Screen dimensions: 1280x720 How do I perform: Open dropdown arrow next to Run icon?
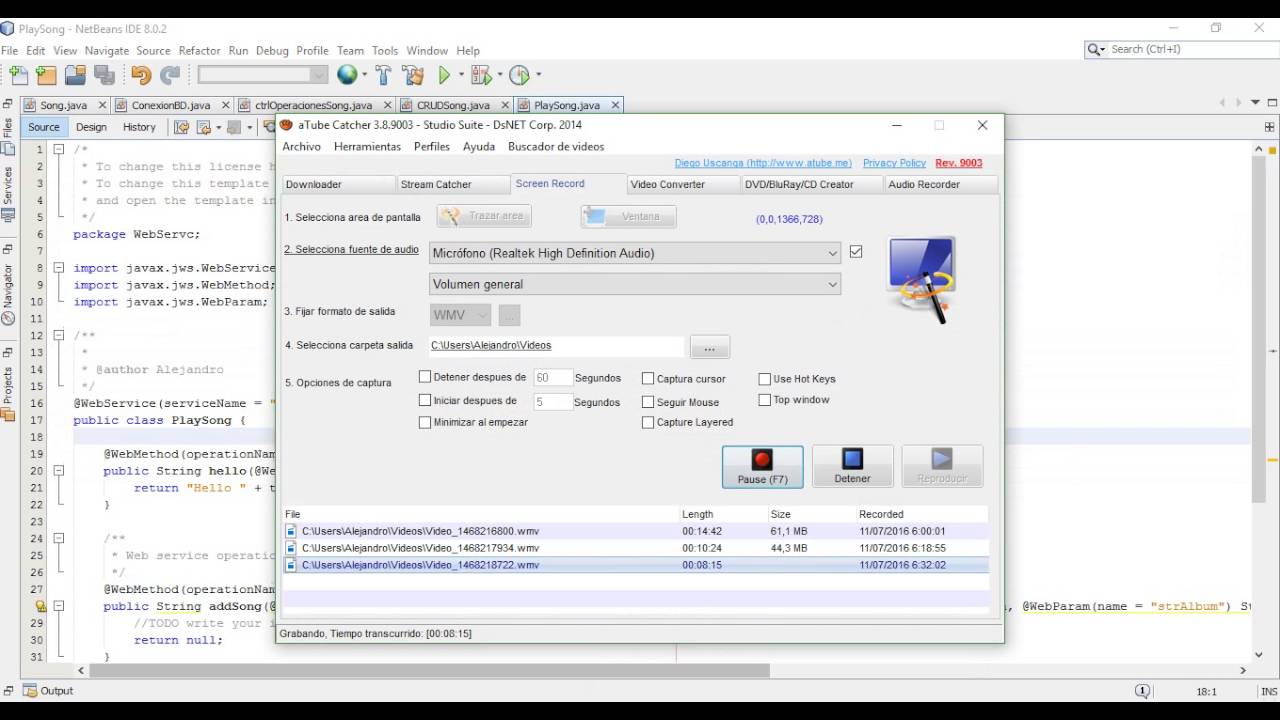[461, 75]
